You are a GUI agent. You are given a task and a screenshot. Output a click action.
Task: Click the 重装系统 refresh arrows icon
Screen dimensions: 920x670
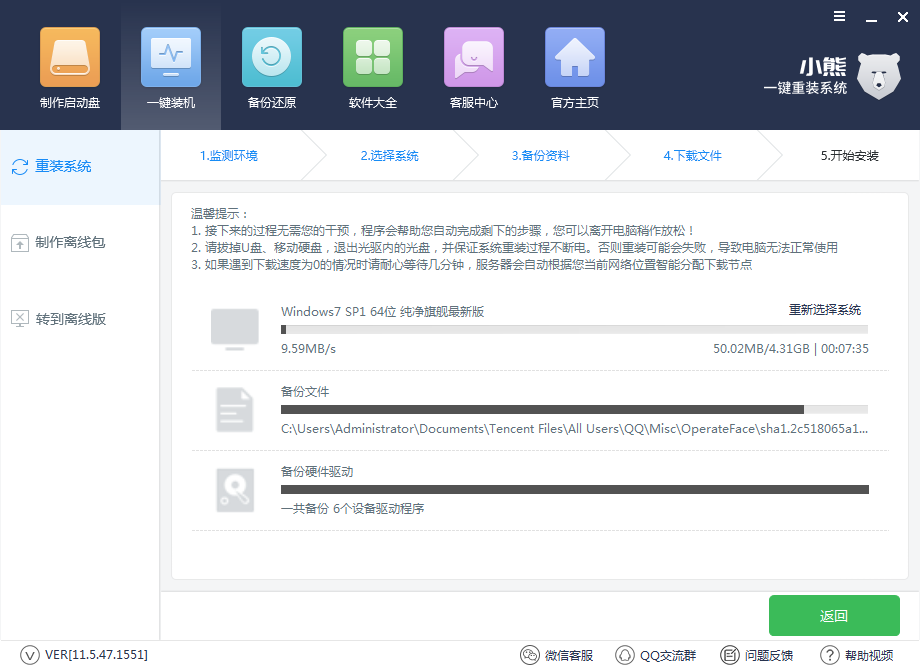tap(19, 167)
